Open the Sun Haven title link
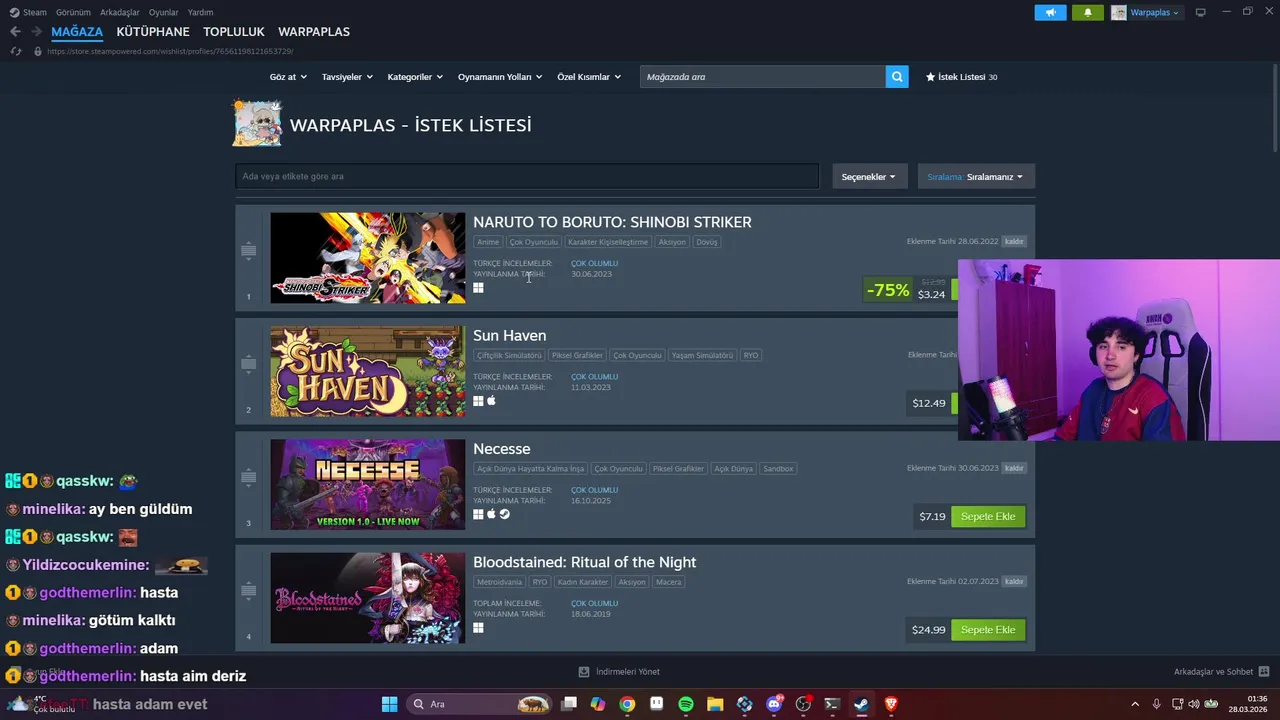Image resolution: width=1280 pixels, height=720 pixels. coord(510,335)
